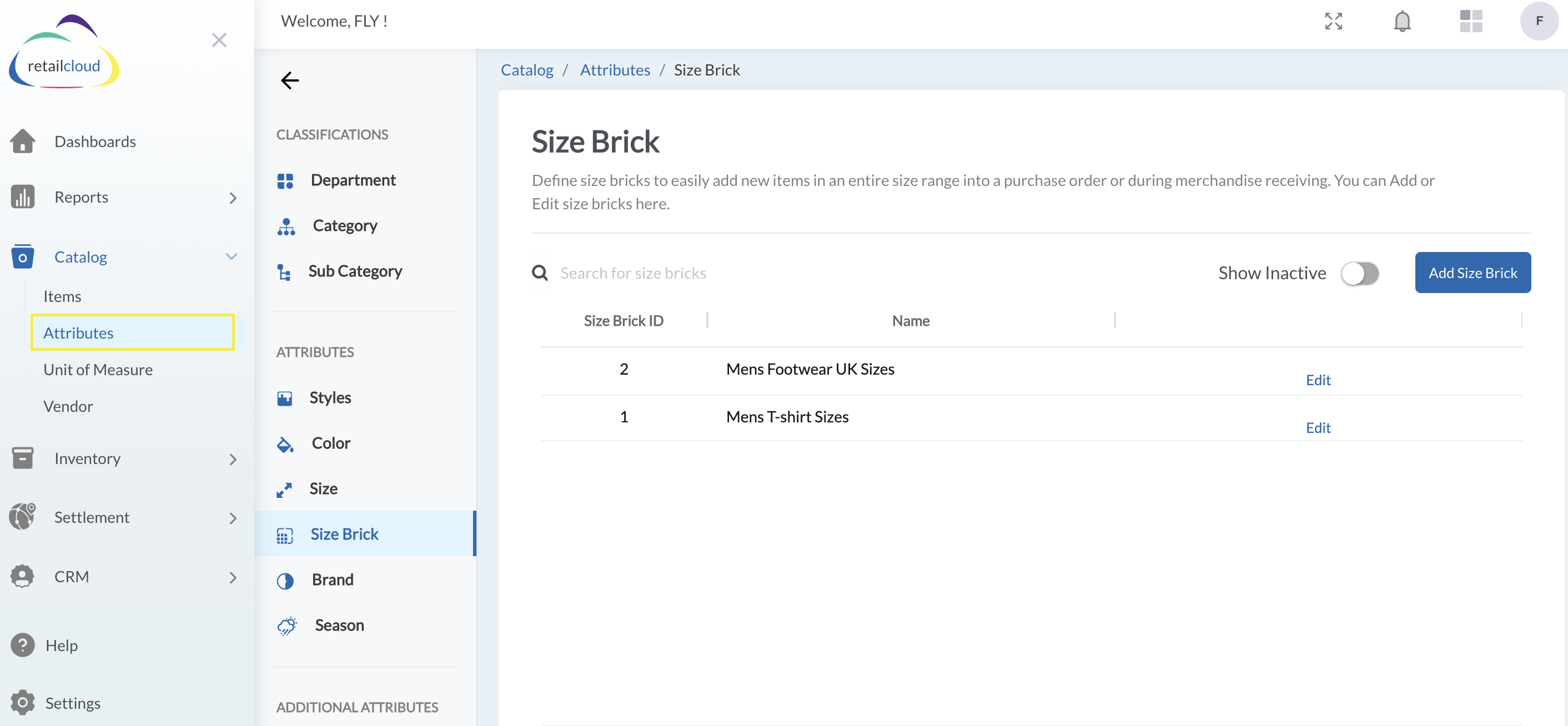Screen dimensions: 1568x726
Task: Click the Catalog bag icon
Action: pos(23,256)
